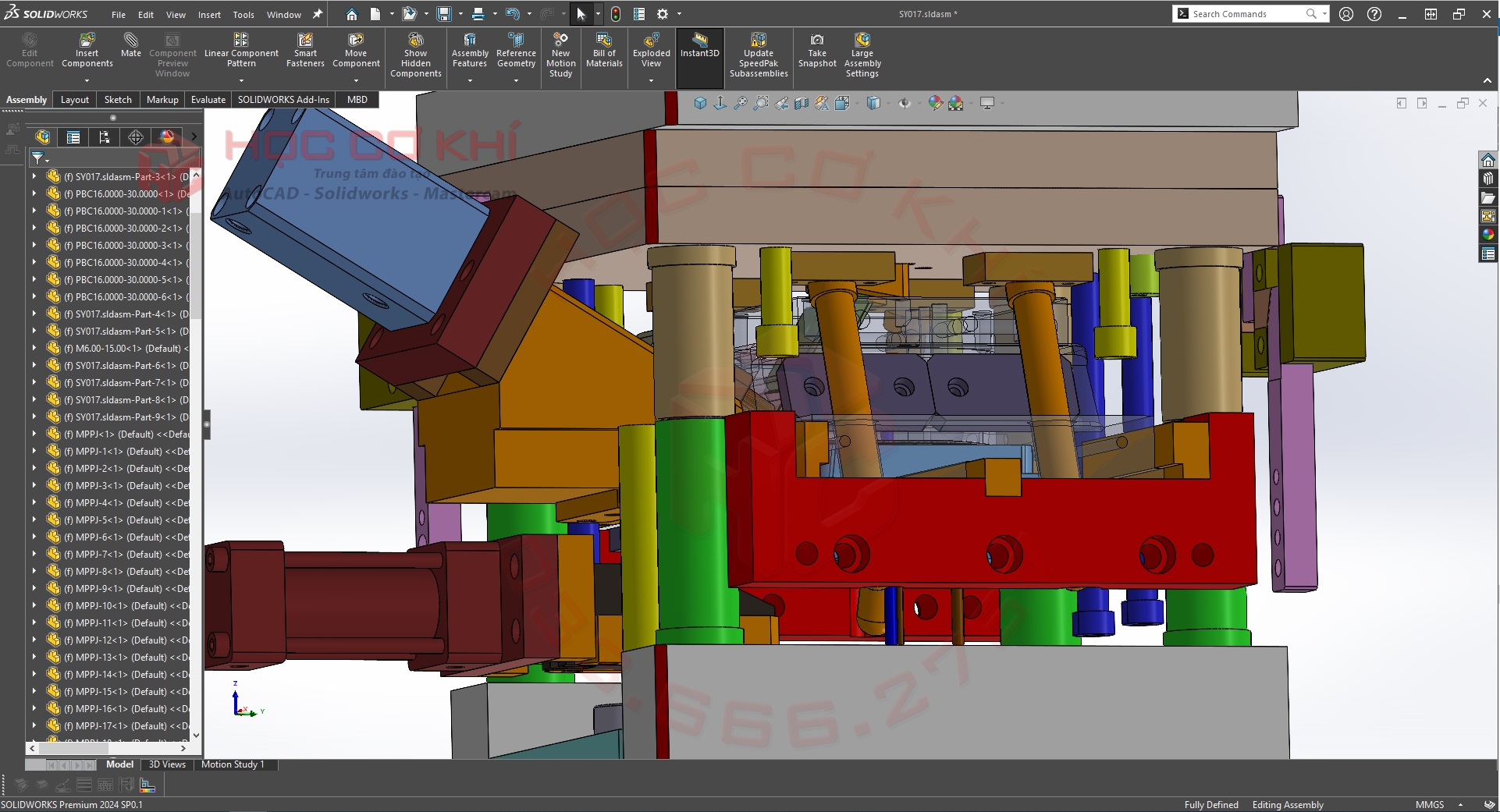The height and width of the screenshot is (812, 1500).
Task: Click the Undo icon
Action: coord(512,14)
